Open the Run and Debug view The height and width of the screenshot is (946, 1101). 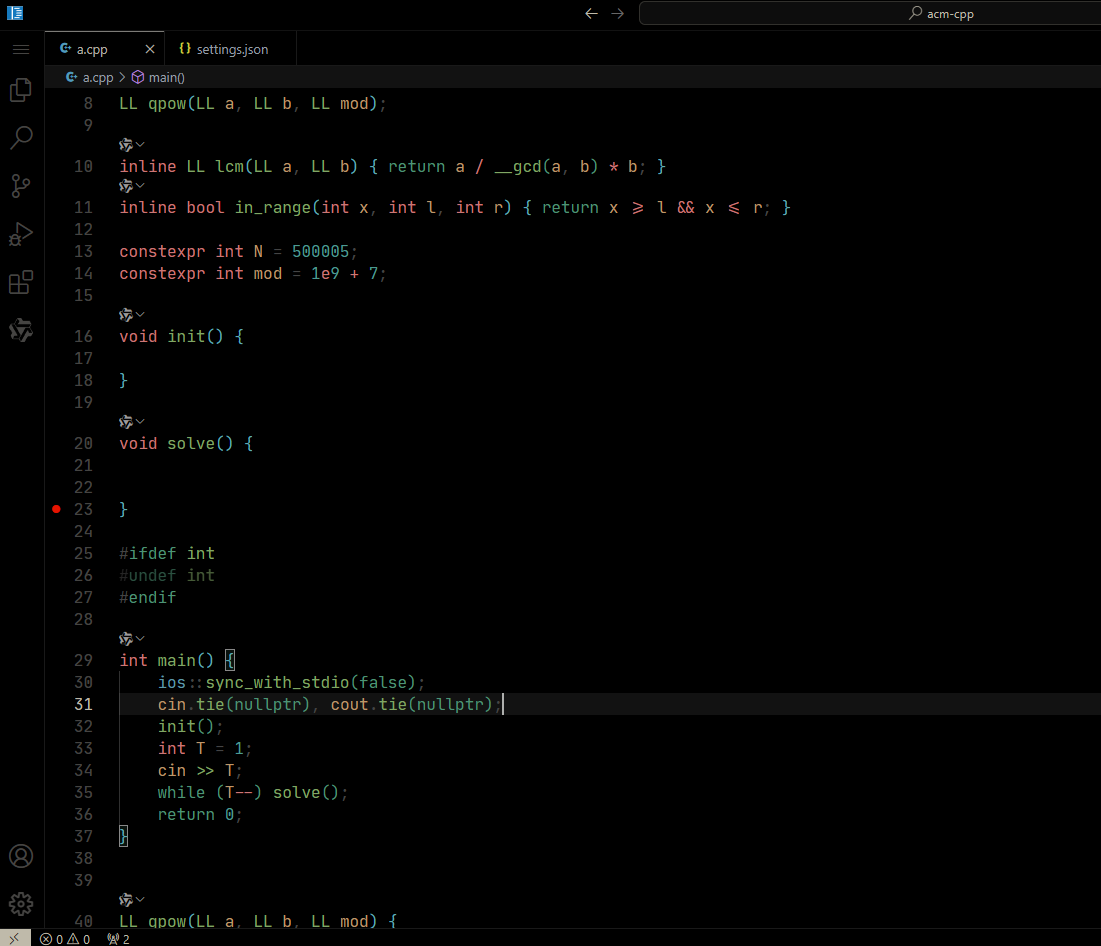(x=21, y=234)
